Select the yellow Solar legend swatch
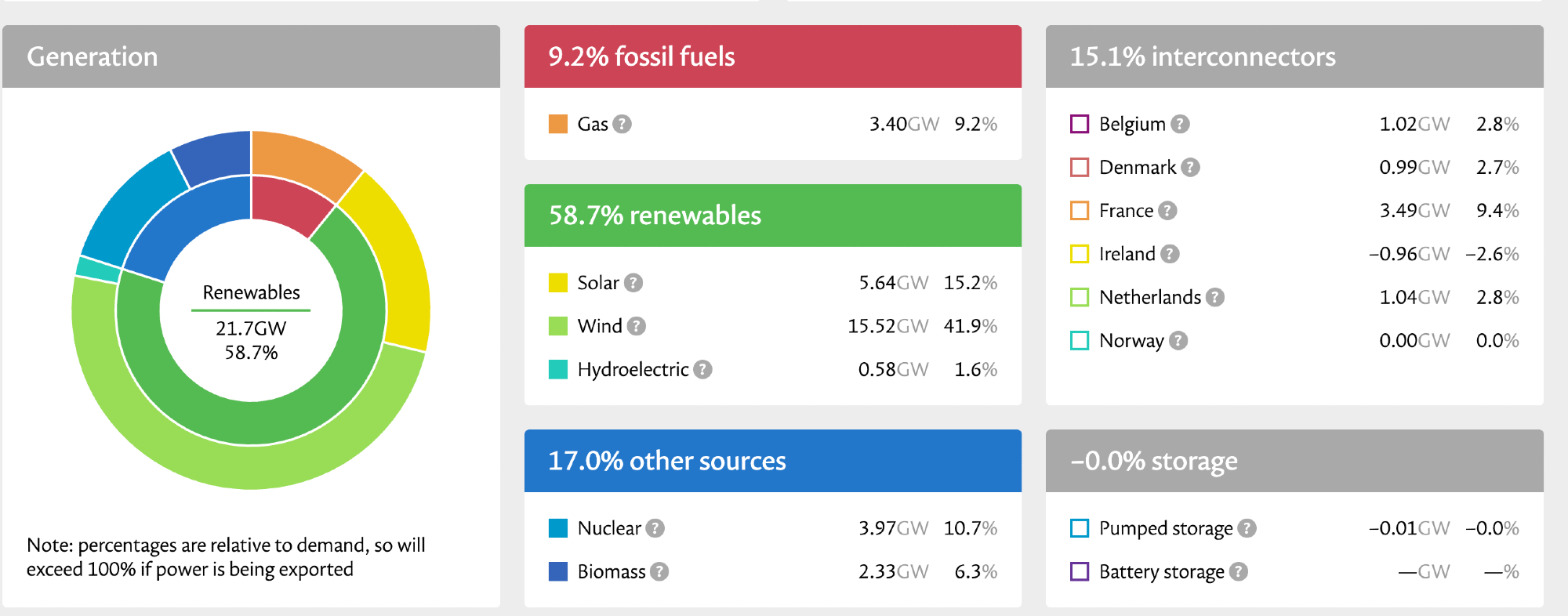The width and height of the screenshot is (1568, 616). [x=558, y=283]
